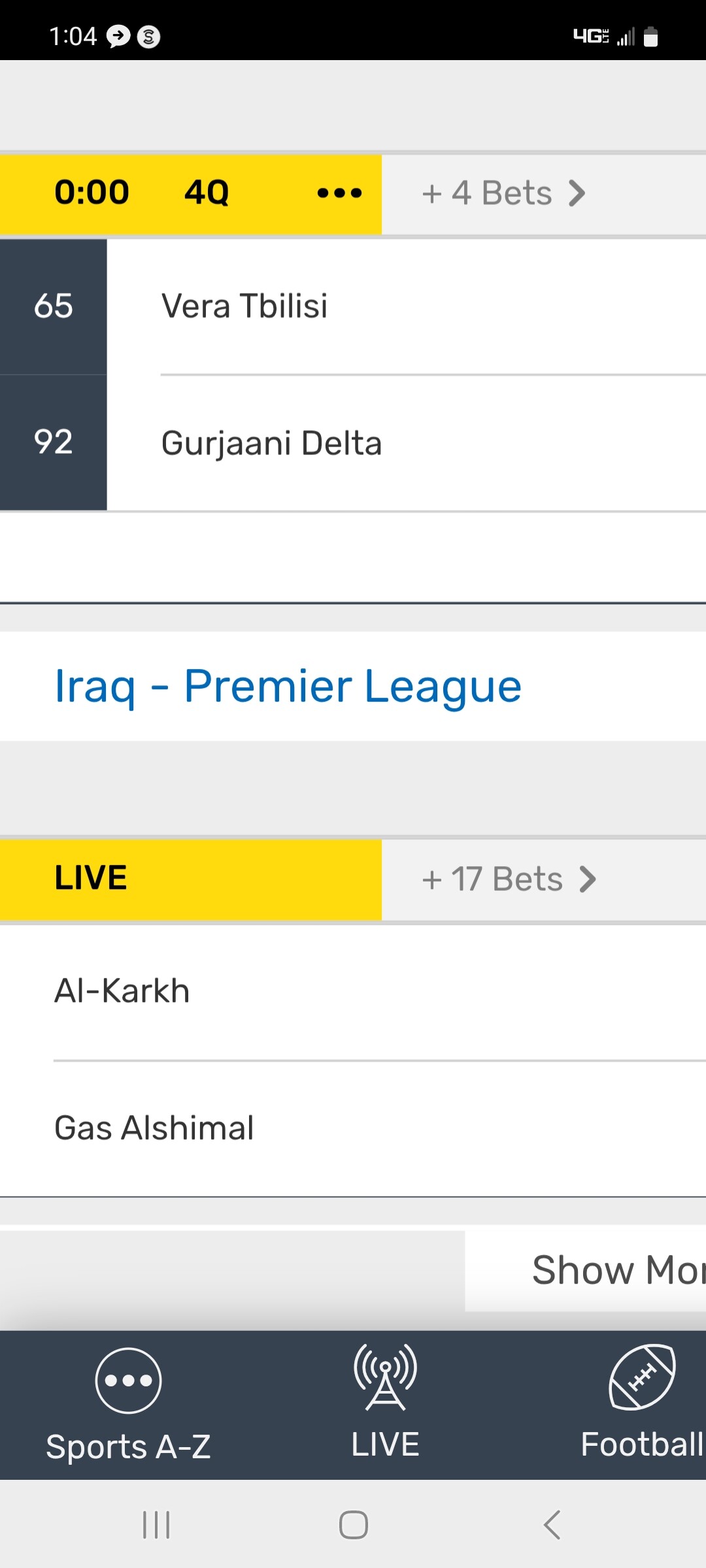
Task: Tap Vera Tbilisi score 65
Action: coord(54,306)
